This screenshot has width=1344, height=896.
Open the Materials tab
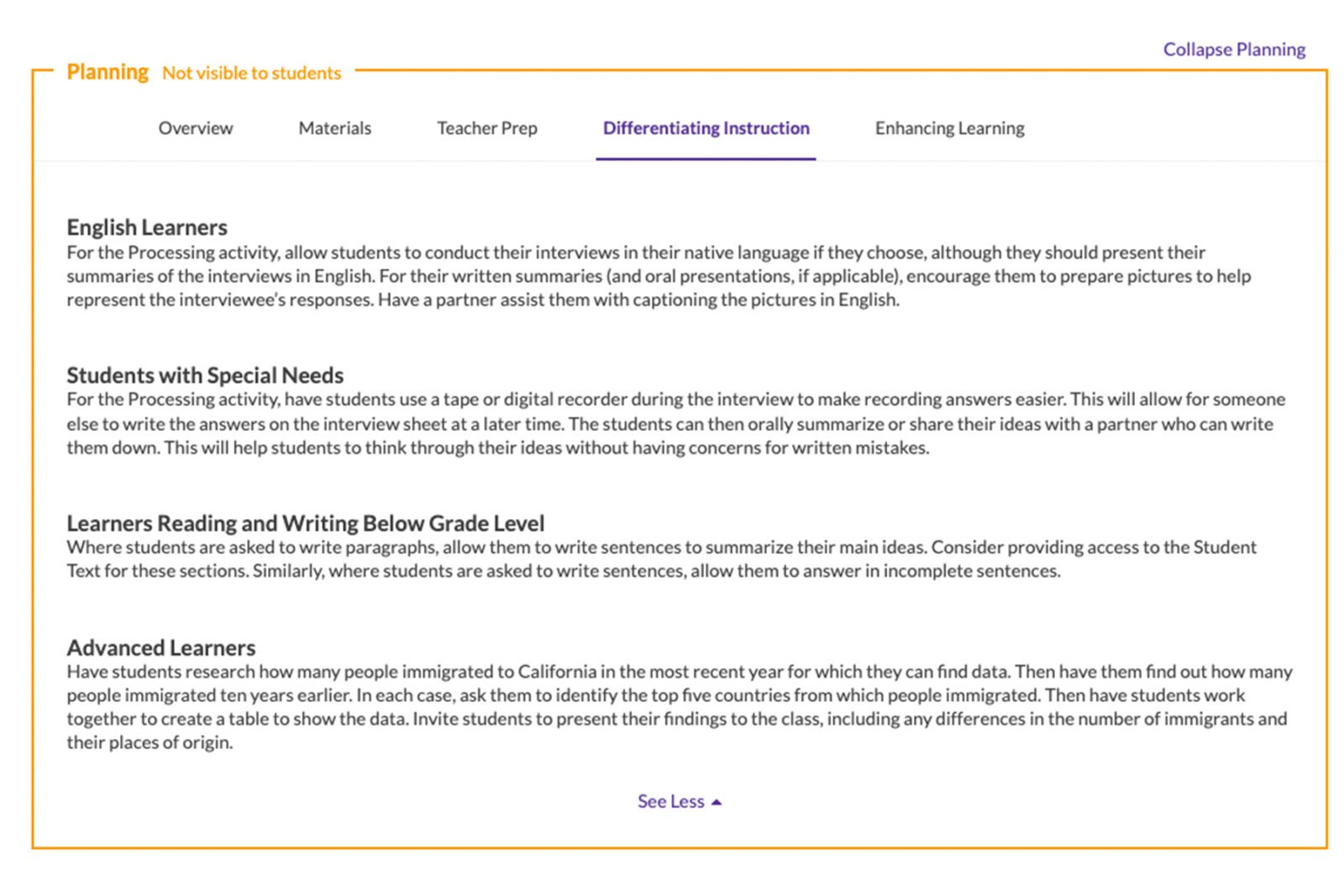[334, 128]
